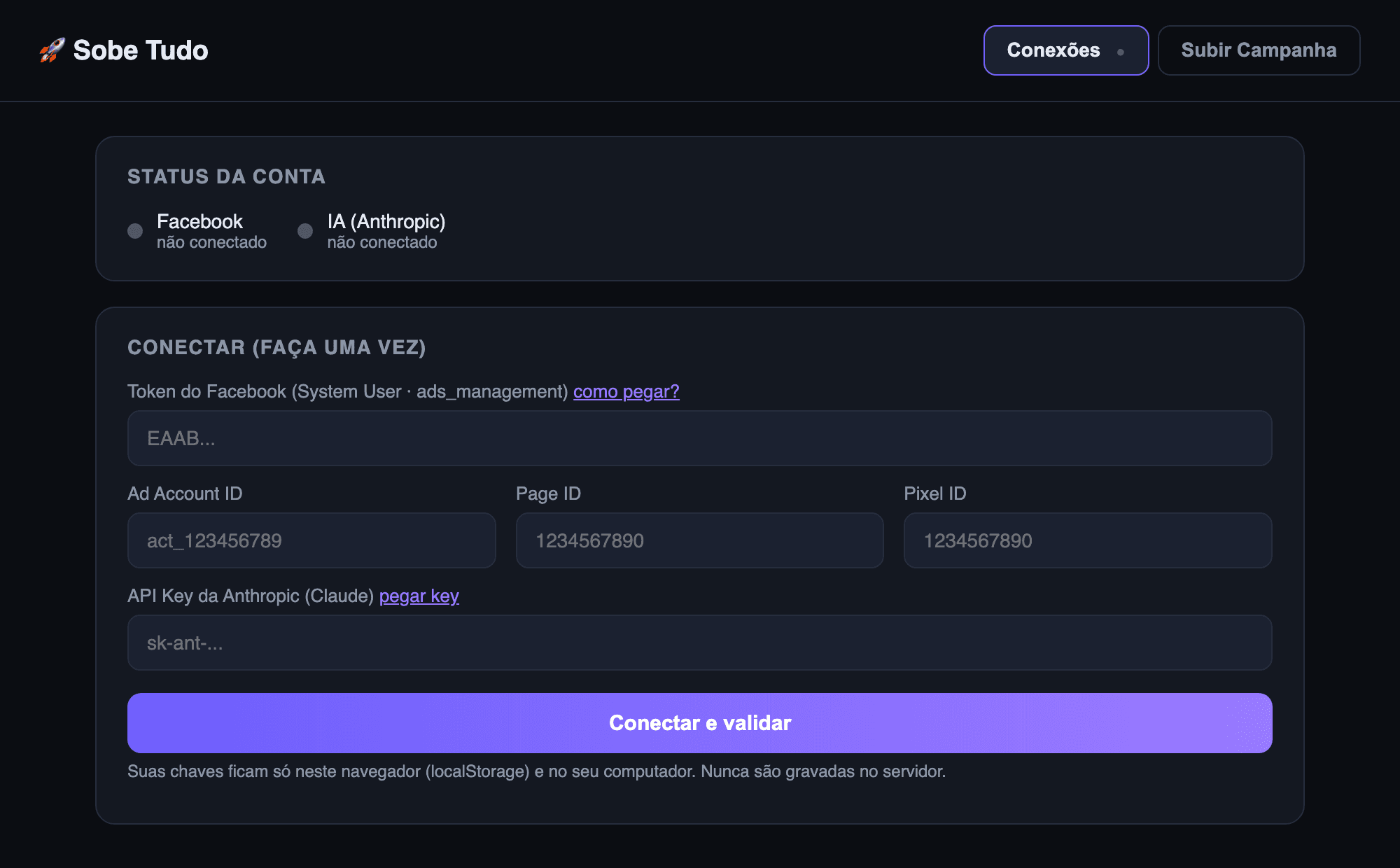
Task: Focus the Anthropic API key field
Action: coord(699,643)
